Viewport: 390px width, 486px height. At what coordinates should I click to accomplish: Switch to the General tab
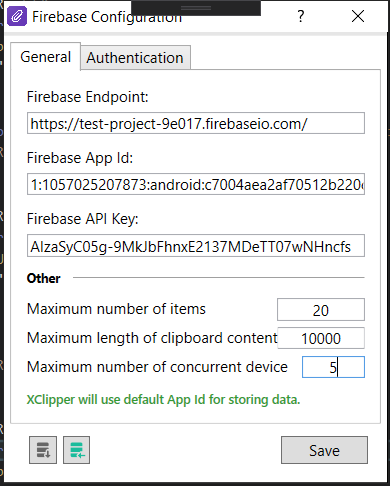point(46,57)
